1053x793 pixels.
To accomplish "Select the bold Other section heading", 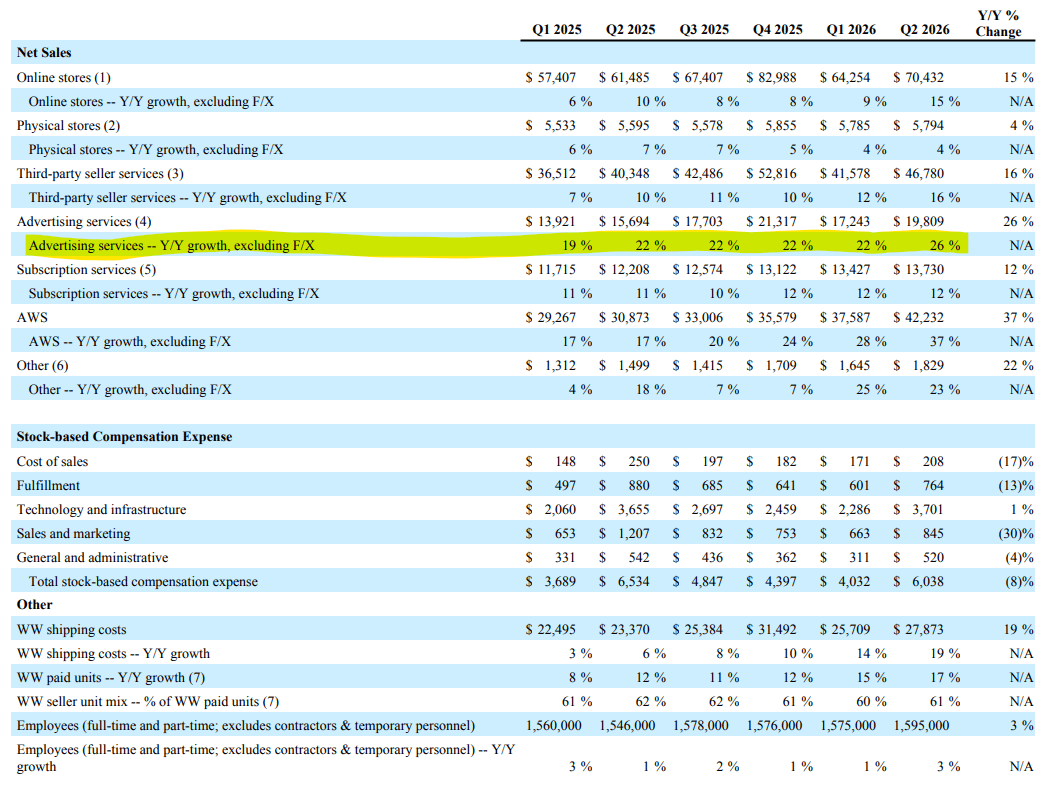I will pos(34,604).
